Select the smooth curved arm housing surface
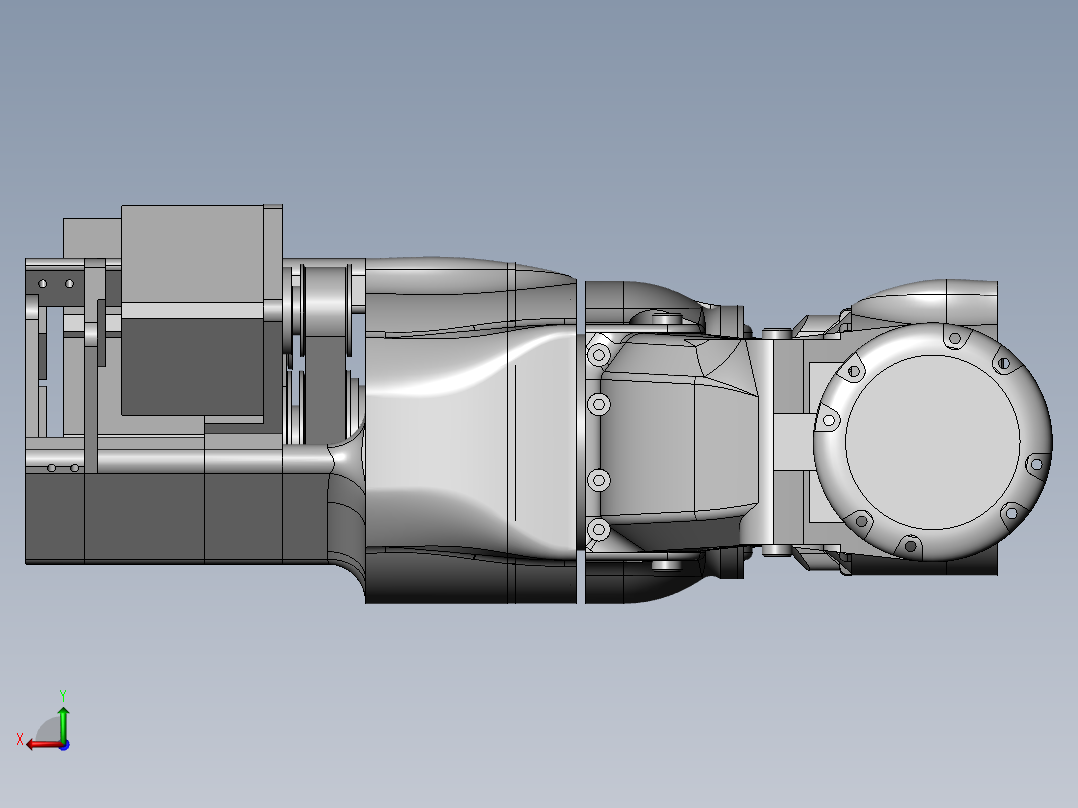The width and height of the screenshot is (1078, 808). [440, 440]
